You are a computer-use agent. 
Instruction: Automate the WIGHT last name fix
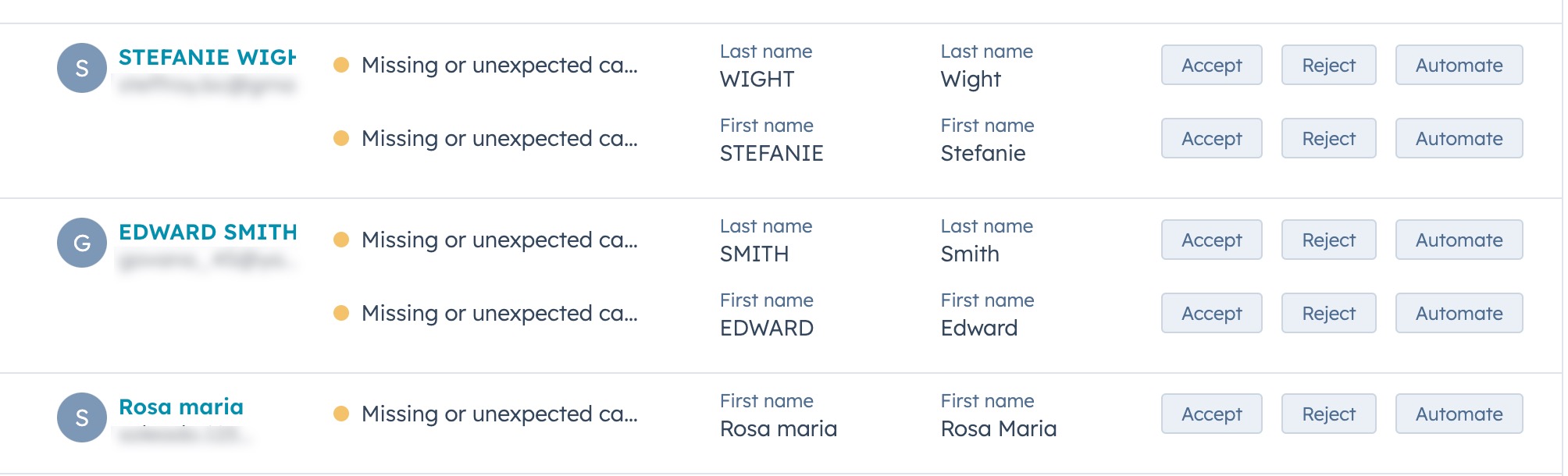[1459, 65]
